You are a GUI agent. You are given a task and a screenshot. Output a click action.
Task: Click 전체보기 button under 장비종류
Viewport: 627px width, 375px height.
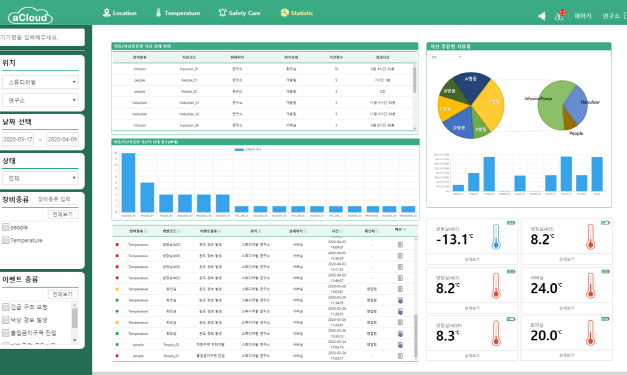tap(63, 214)
